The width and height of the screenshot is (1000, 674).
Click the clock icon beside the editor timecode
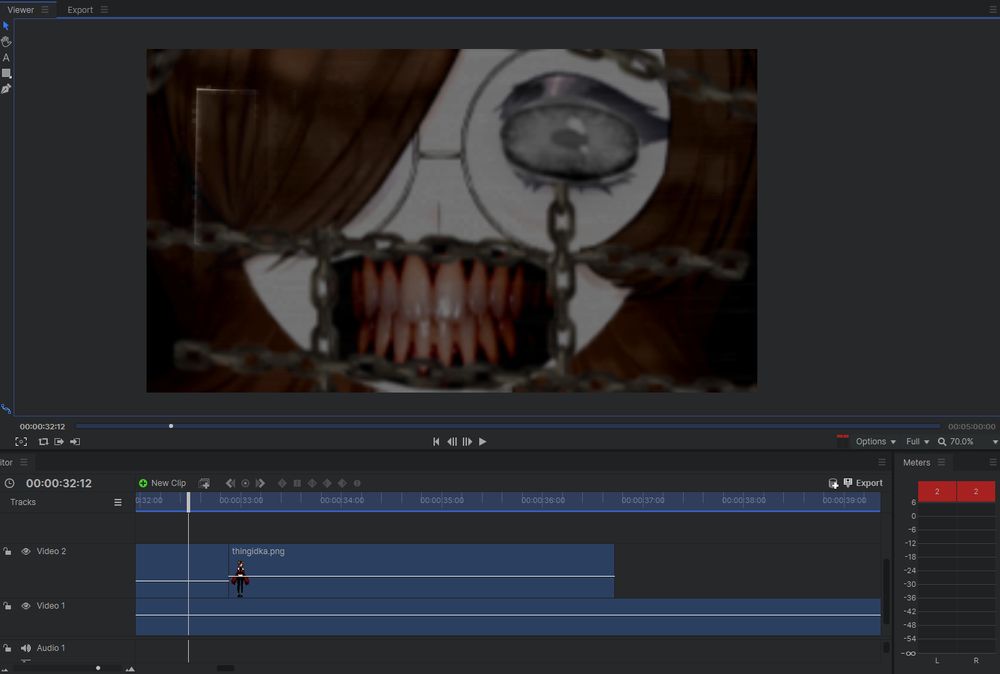[x=9, y=483]
